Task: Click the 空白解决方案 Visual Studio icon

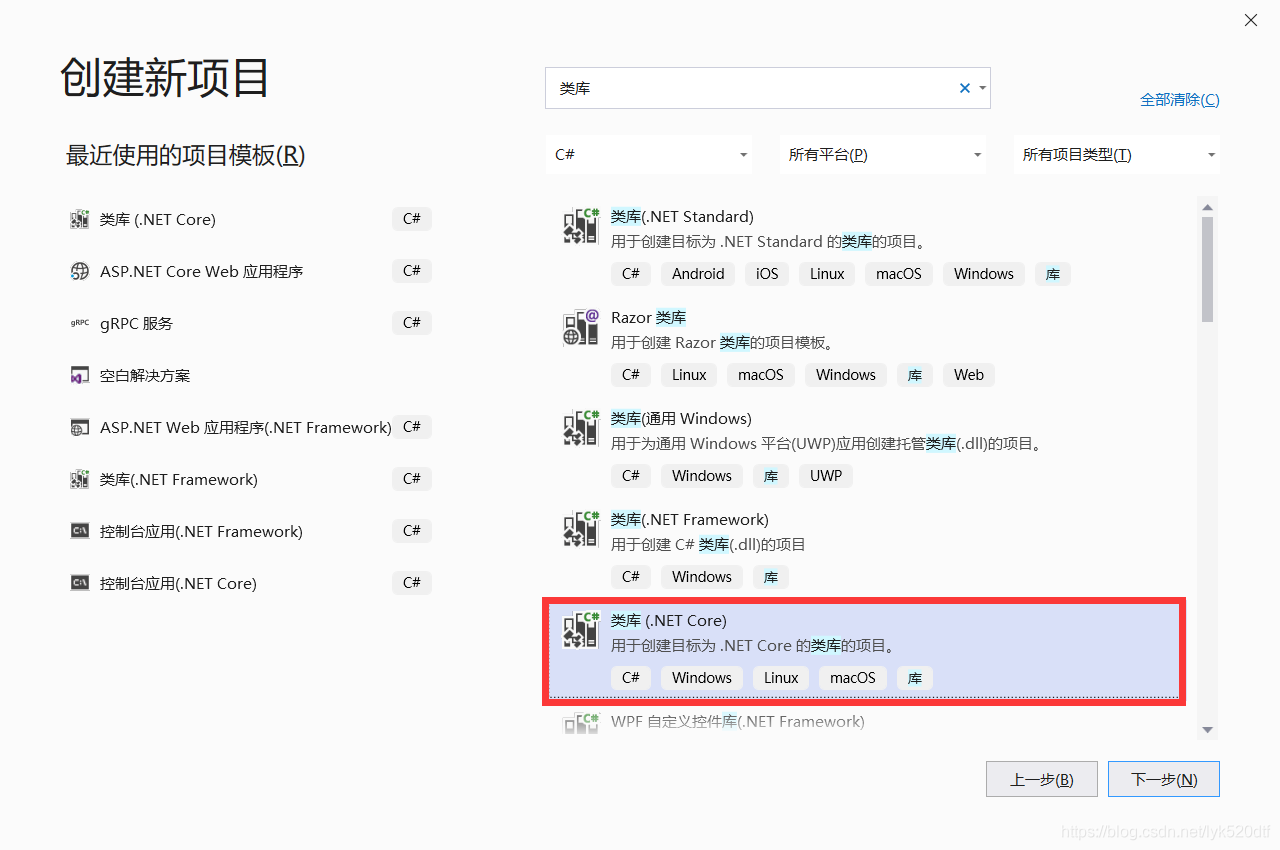Action: (x=80, y=376)
